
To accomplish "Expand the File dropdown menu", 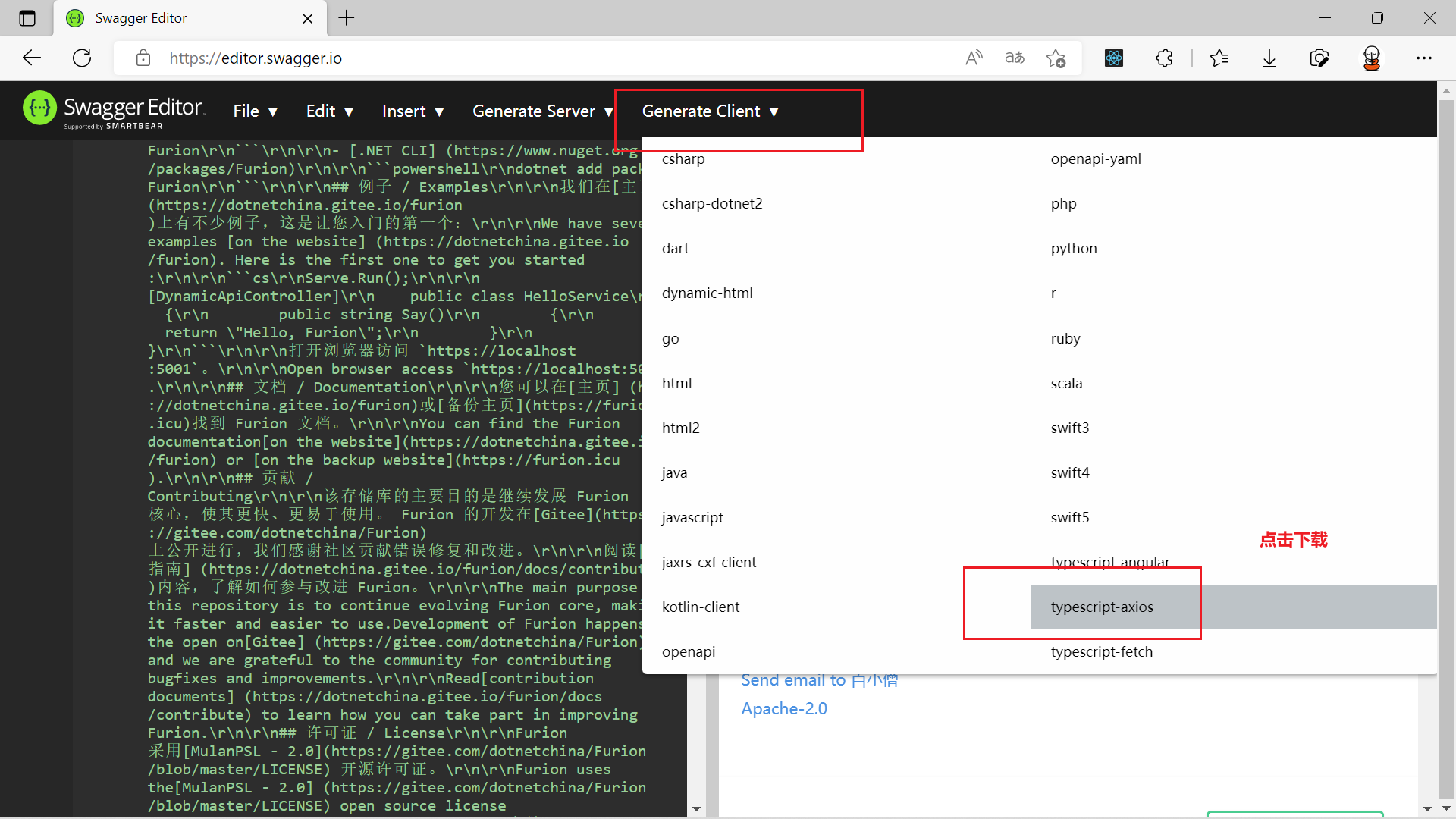I will 255,111.
